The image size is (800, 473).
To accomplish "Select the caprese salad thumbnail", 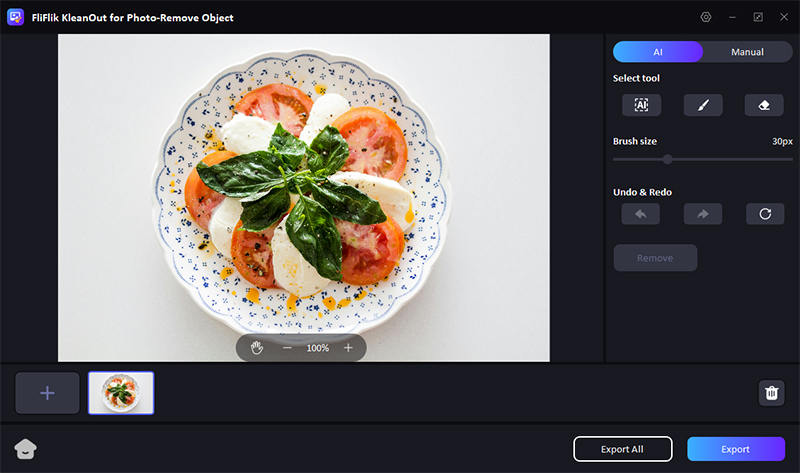I will (121, 393).
